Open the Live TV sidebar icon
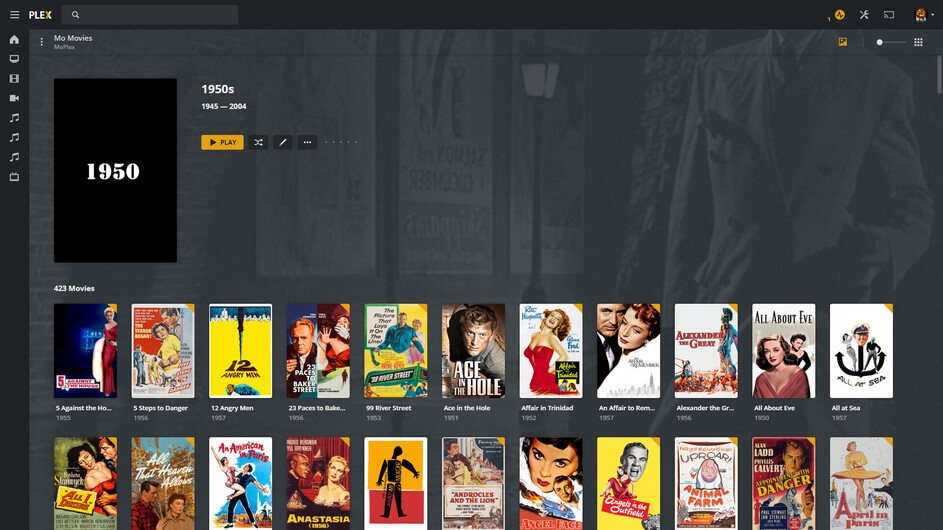The width and height of the screenshot is (943, 530). (14, 177)
